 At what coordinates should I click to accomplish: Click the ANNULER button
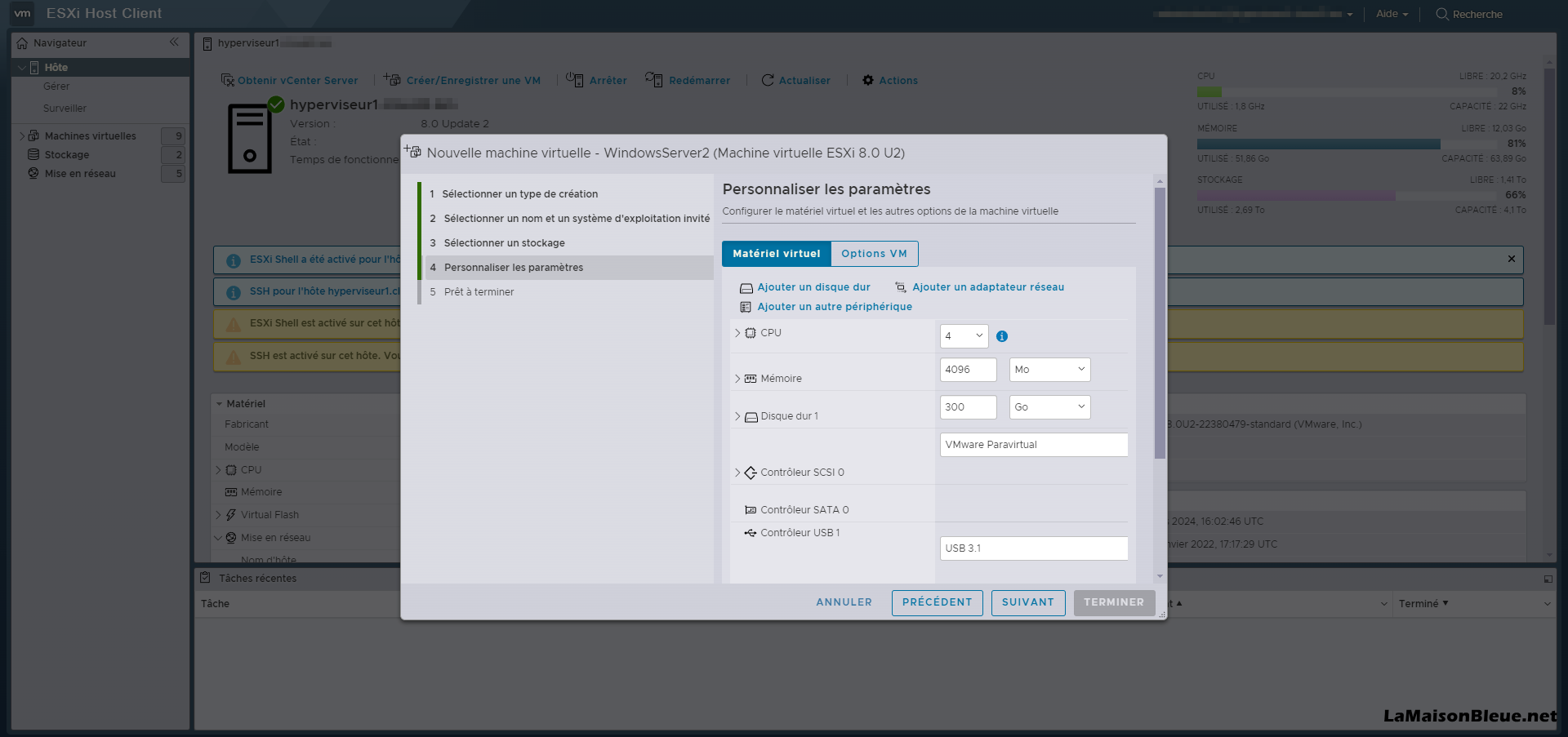click(844, 602)
